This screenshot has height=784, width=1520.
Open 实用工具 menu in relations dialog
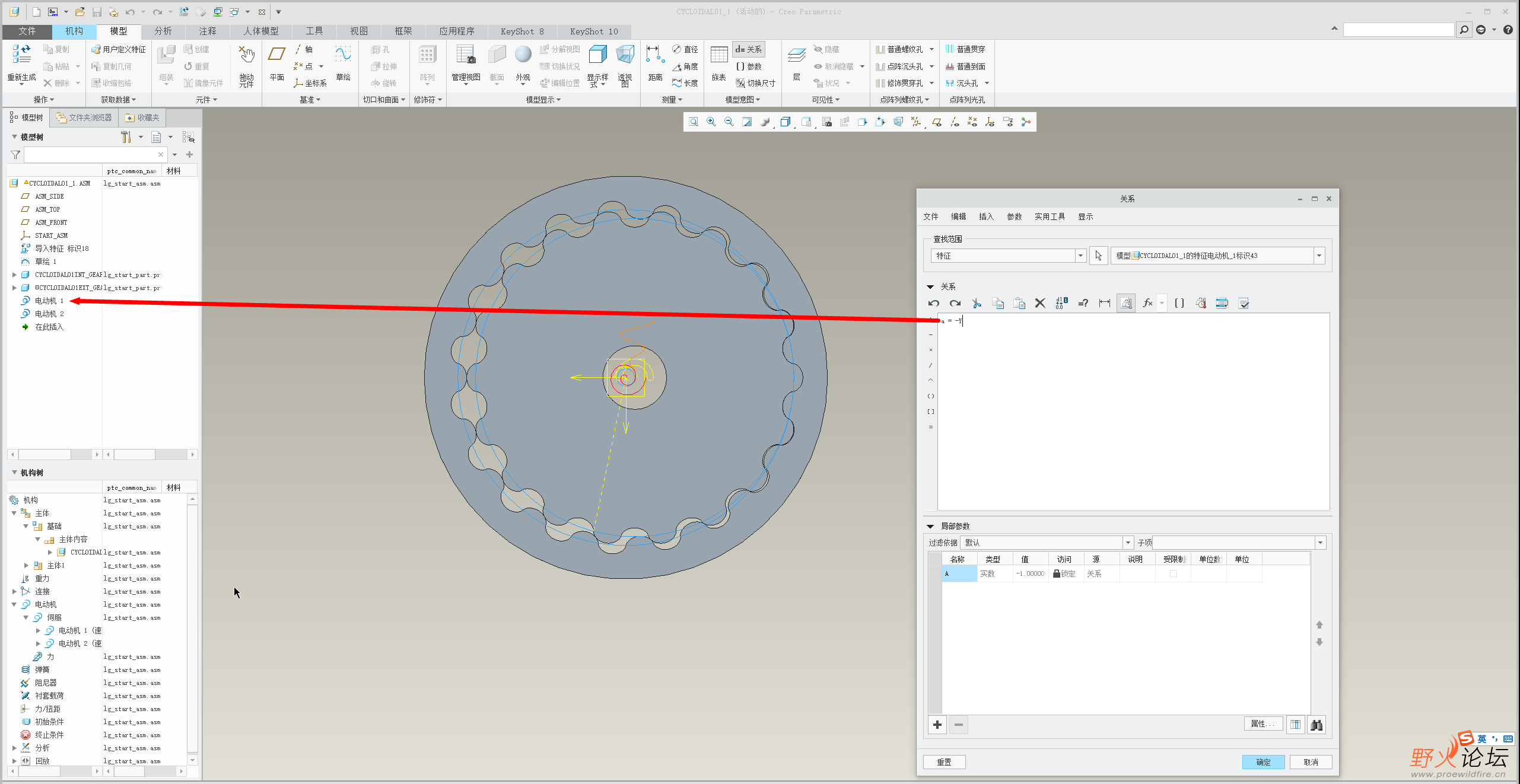[1050, 216]
